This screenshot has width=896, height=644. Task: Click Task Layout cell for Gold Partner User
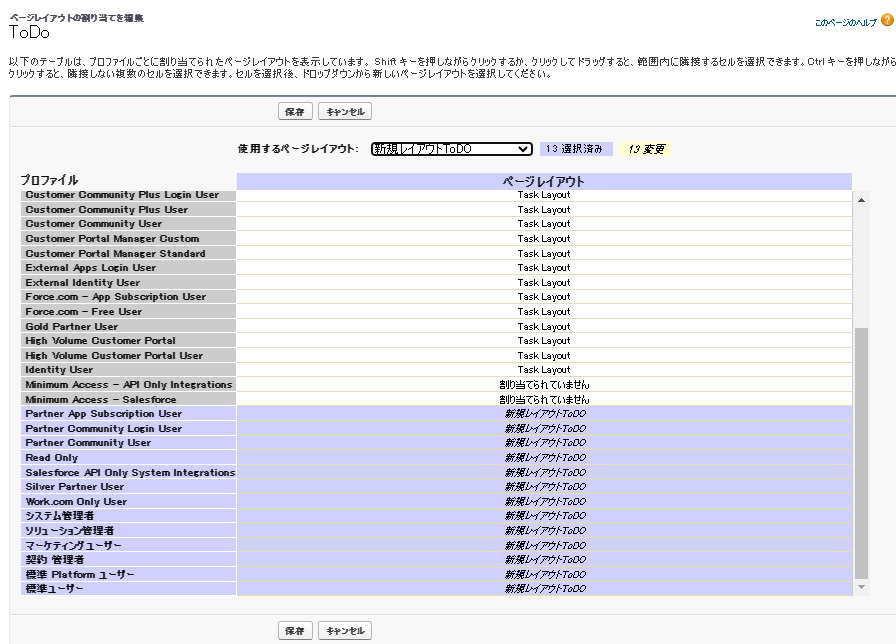(x=544, y=326)
